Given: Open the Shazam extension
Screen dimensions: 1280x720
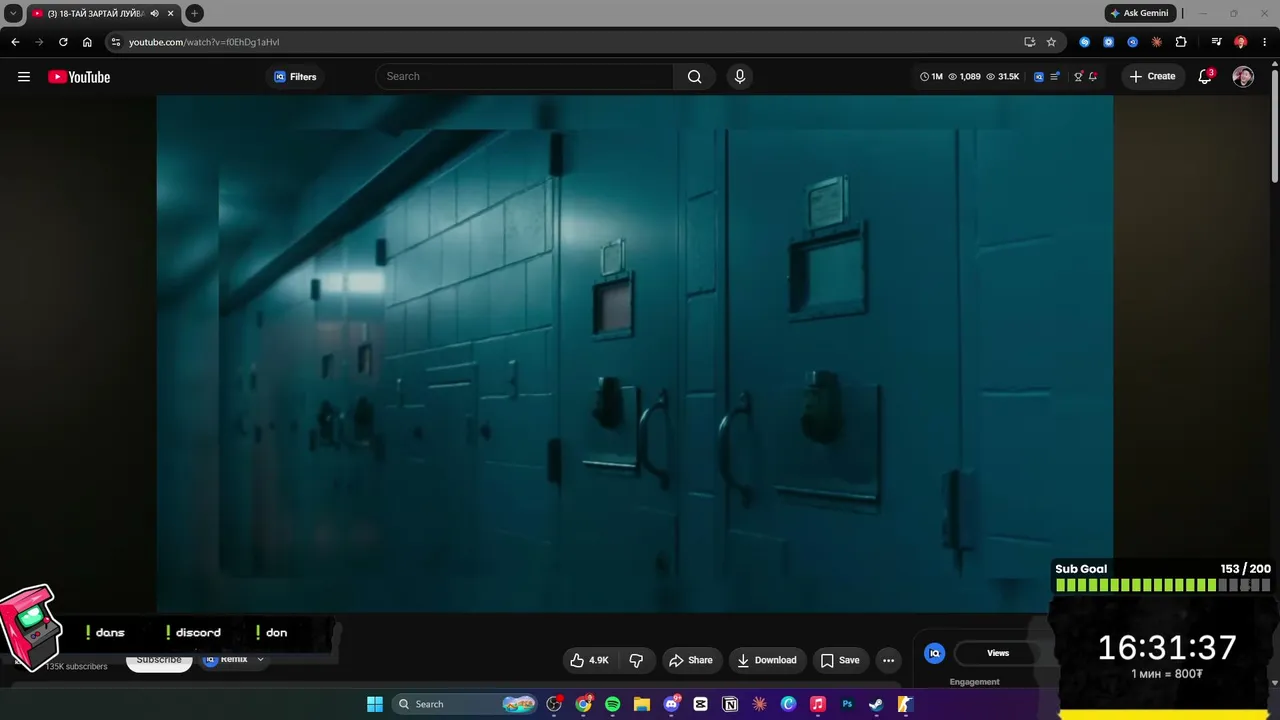Looking at the screenshot, I should pos(1085,42).
